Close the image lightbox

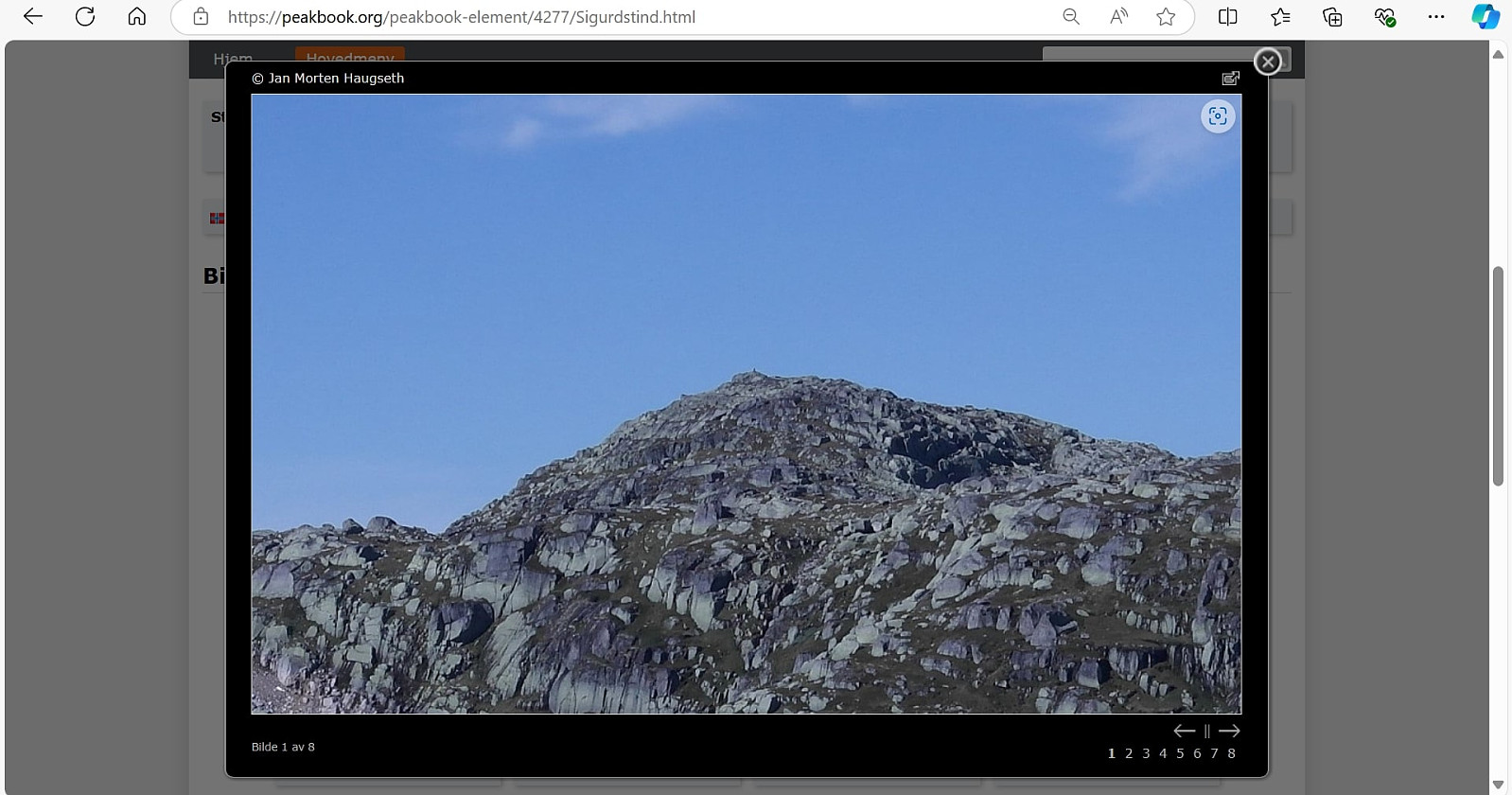tap(1268, 62)
